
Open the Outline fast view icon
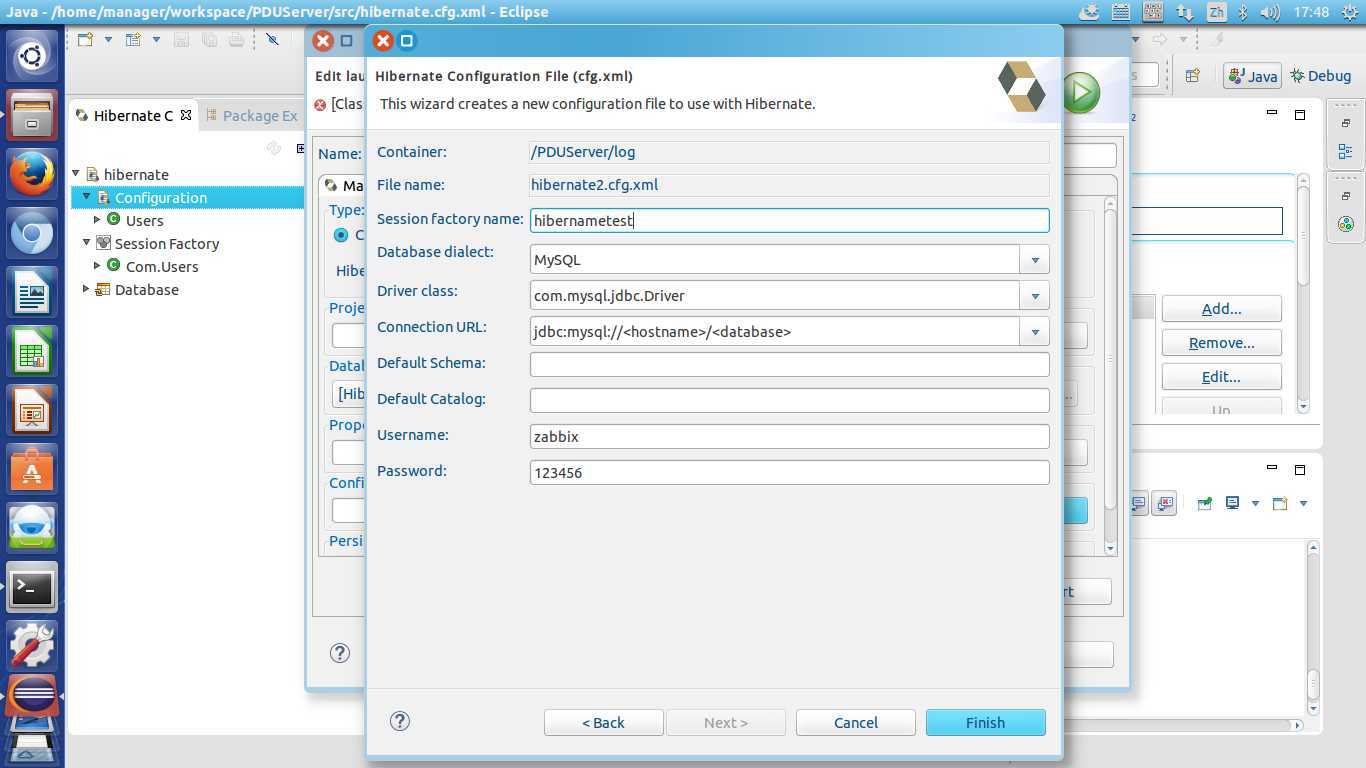point(1345,152)
